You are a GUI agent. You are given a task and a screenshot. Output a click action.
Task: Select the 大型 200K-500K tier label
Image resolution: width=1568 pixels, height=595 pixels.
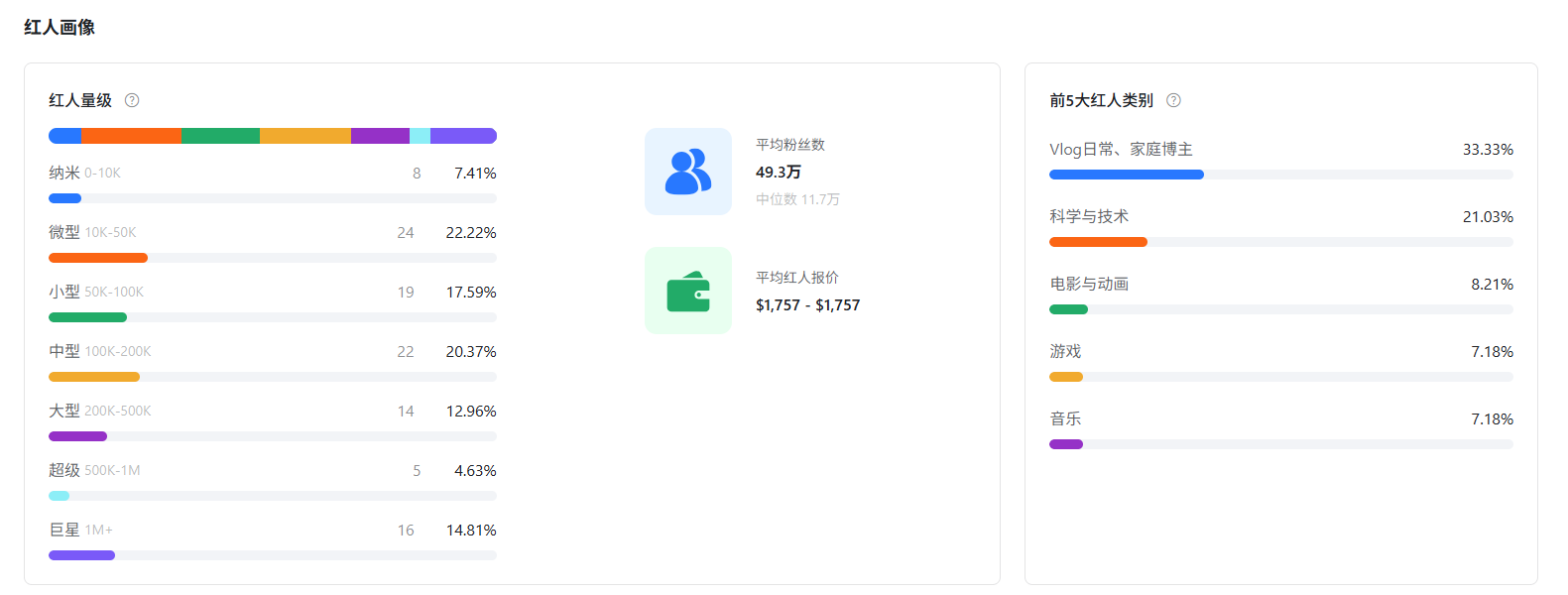100,412
